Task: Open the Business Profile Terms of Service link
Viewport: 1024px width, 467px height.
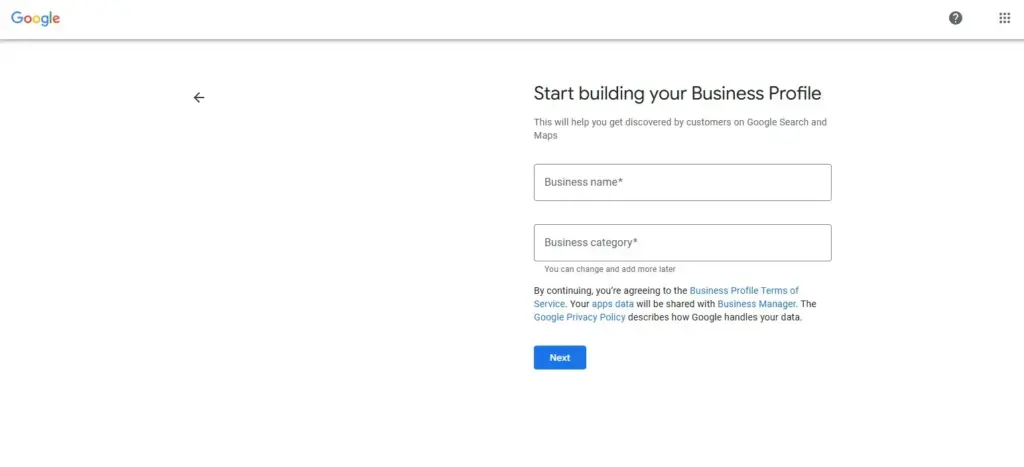Action: (x=744, y=291)
